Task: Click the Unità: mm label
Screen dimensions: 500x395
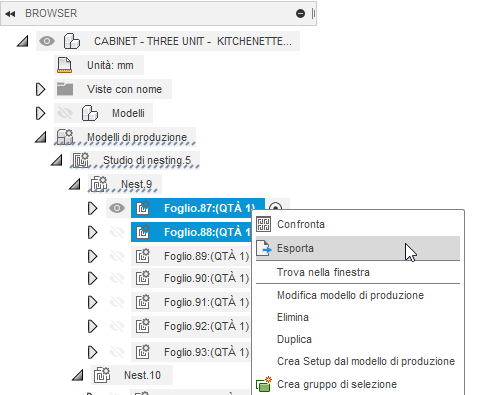Action: (x=110, y=65)
